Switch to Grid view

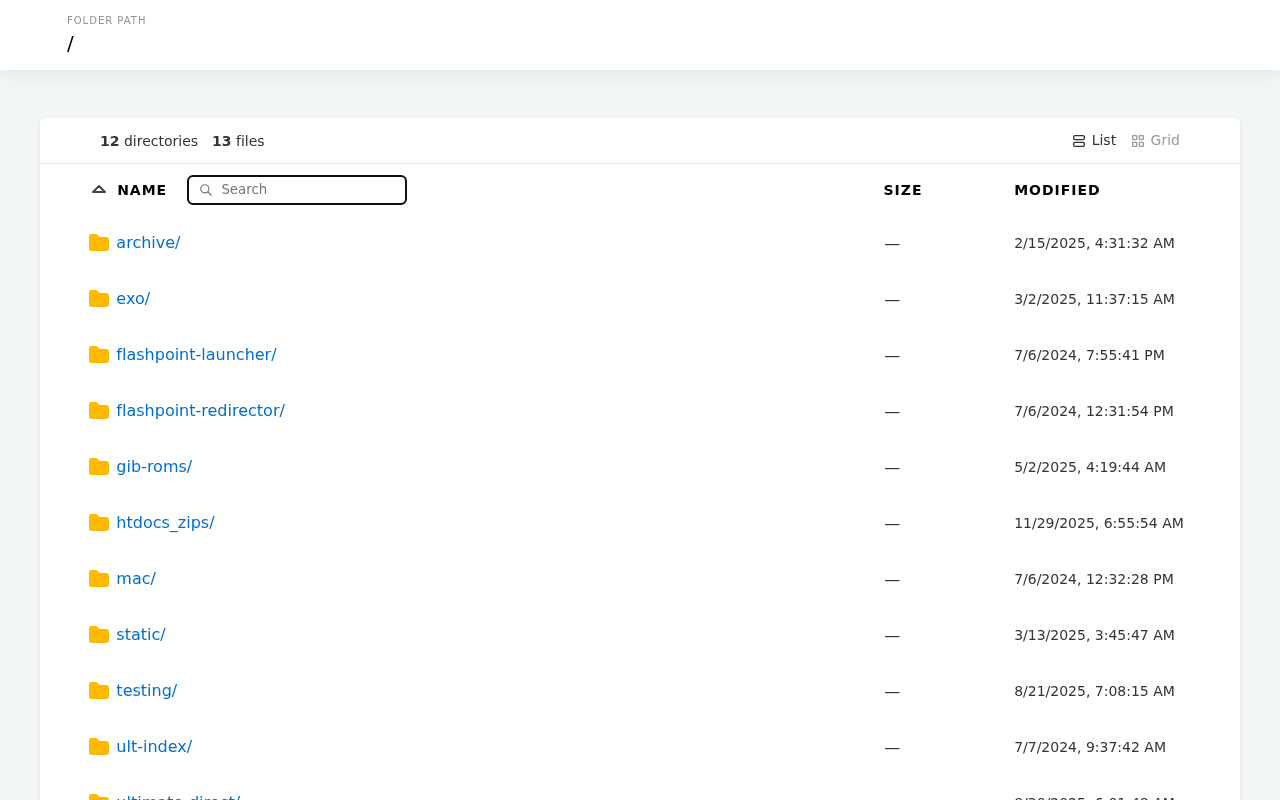click(1155, 141)
